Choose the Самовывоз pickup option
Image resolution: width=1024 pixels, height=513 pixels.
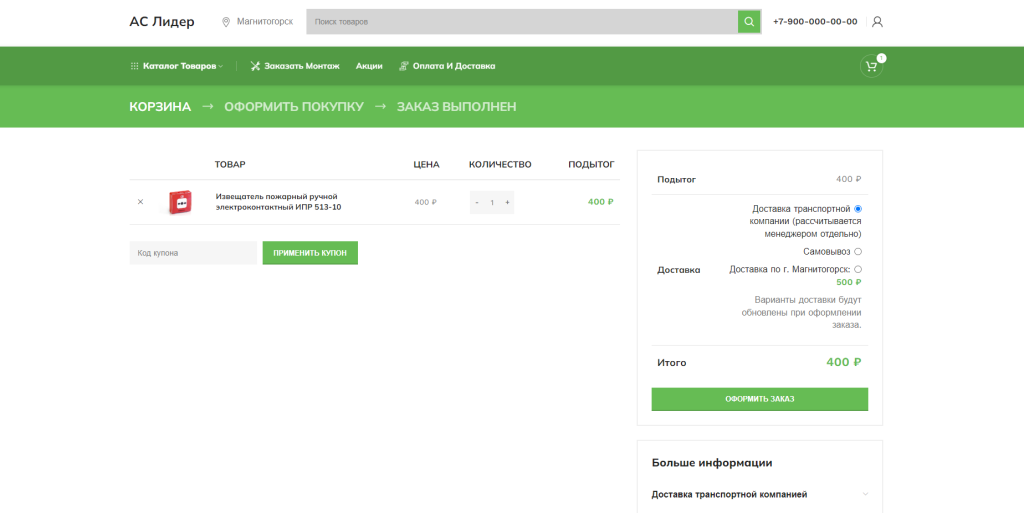[858, 251]
